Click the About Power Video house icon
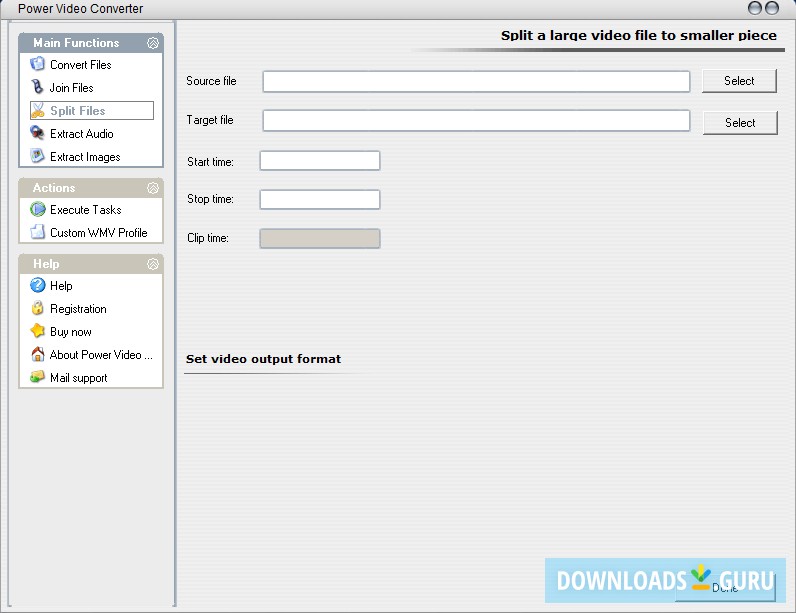 tap(38, 354)
